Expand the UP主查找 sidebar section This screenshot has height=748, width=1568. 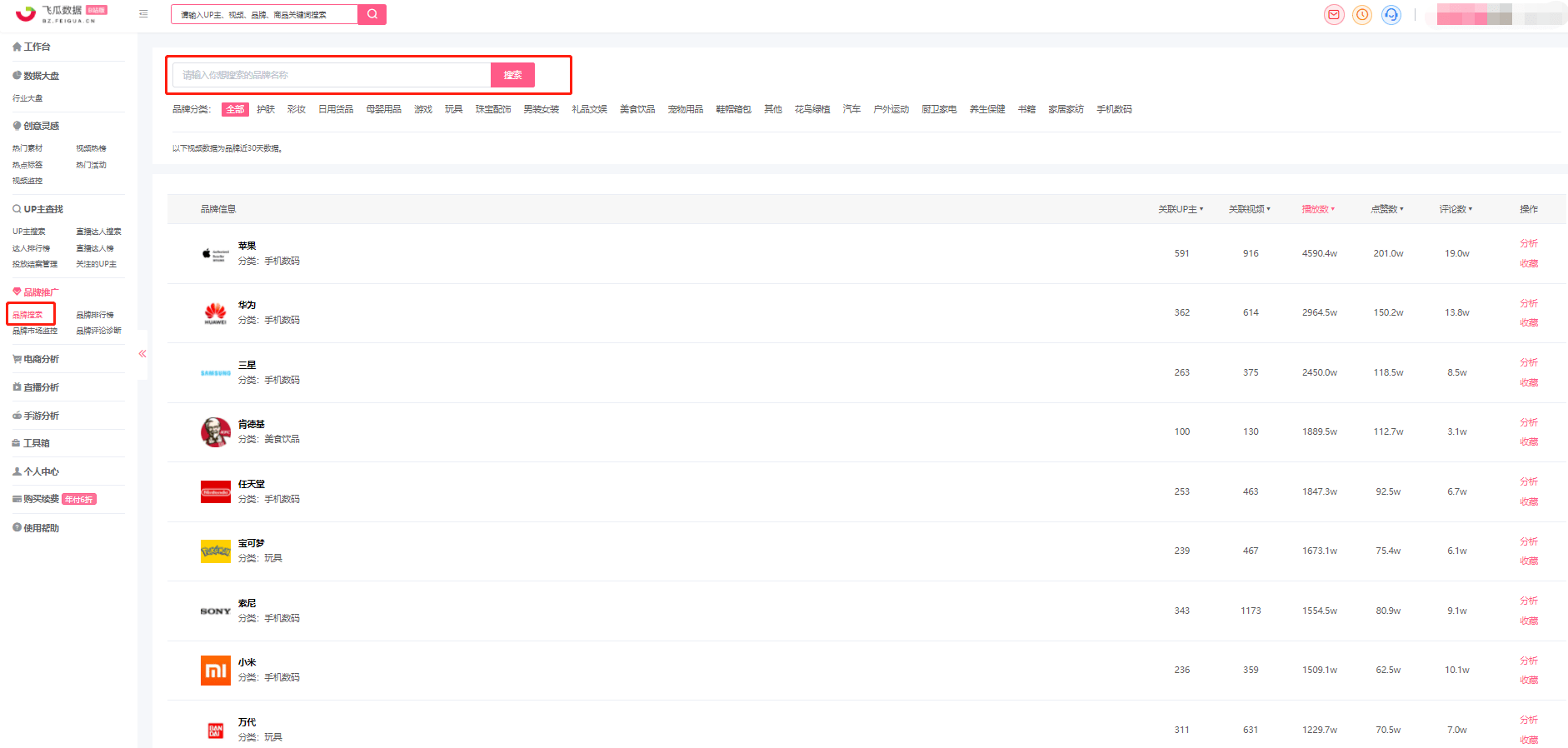point(37,209)
